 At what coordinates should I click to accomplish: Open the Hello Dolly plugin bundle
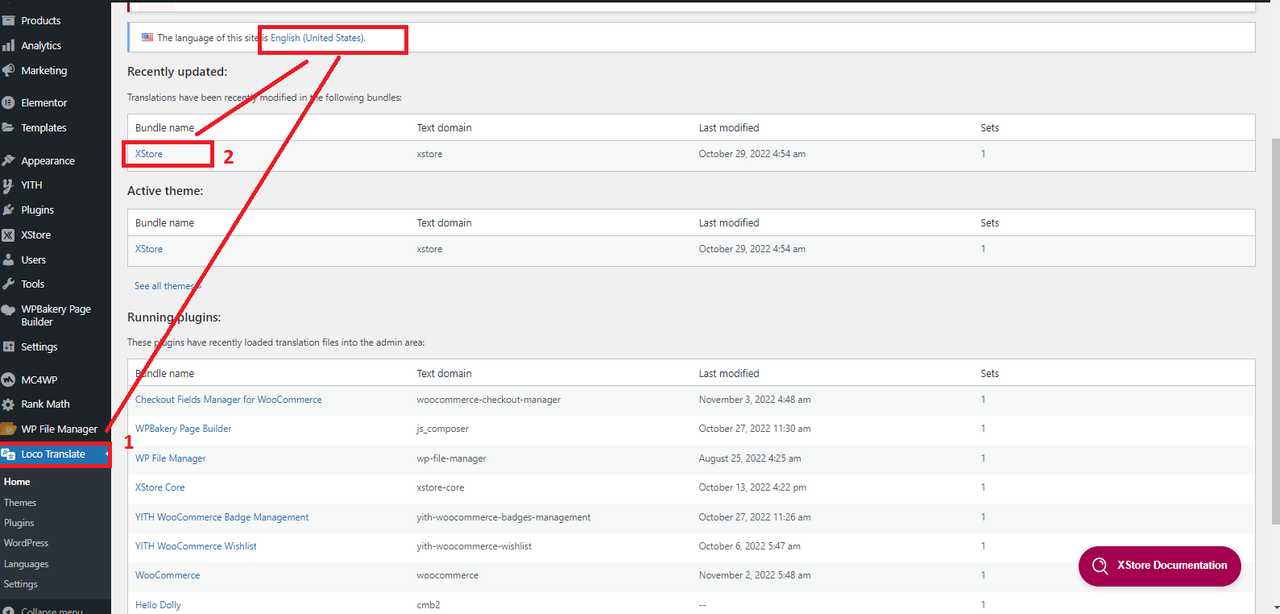tap(158, 605)
